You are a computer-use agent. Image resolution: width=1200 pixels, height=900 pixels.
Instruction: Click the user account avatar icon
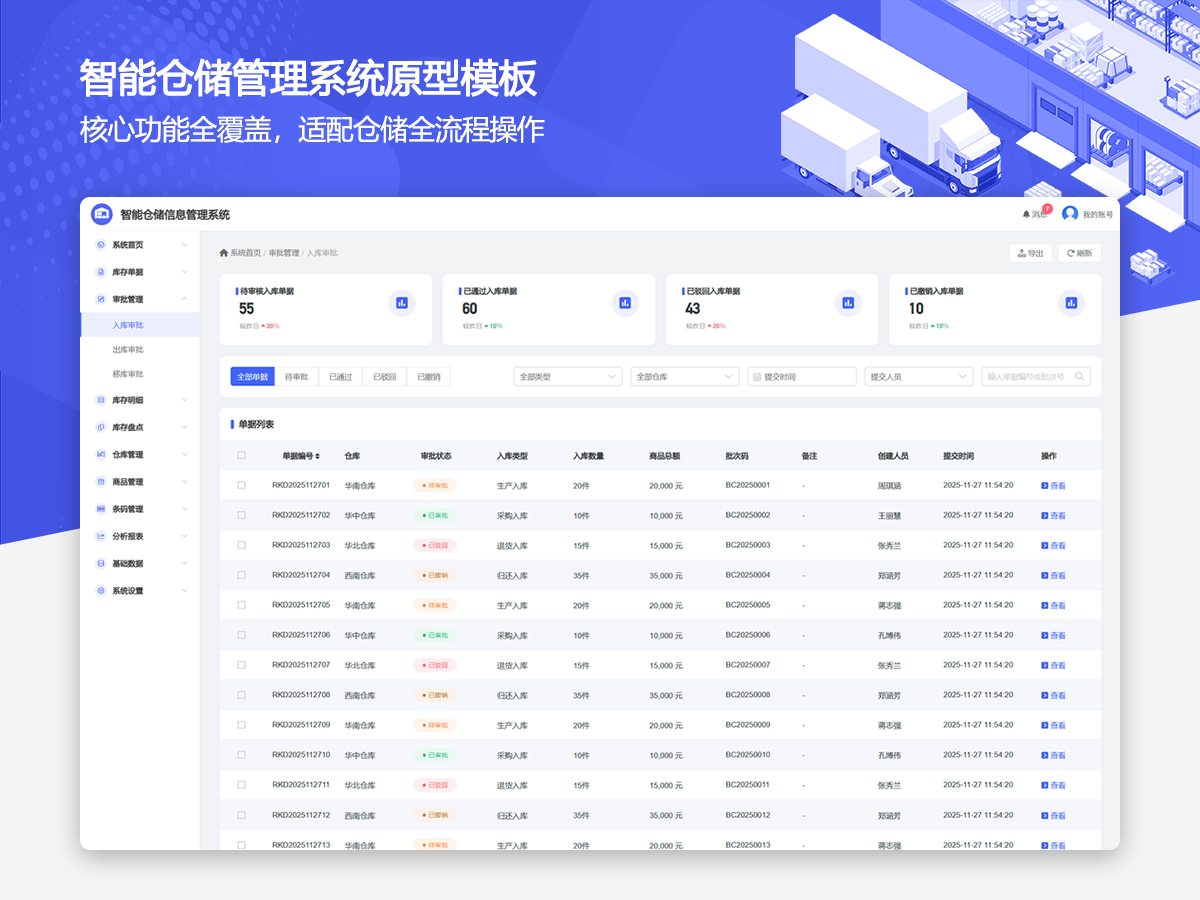(x=1070, y=214)
